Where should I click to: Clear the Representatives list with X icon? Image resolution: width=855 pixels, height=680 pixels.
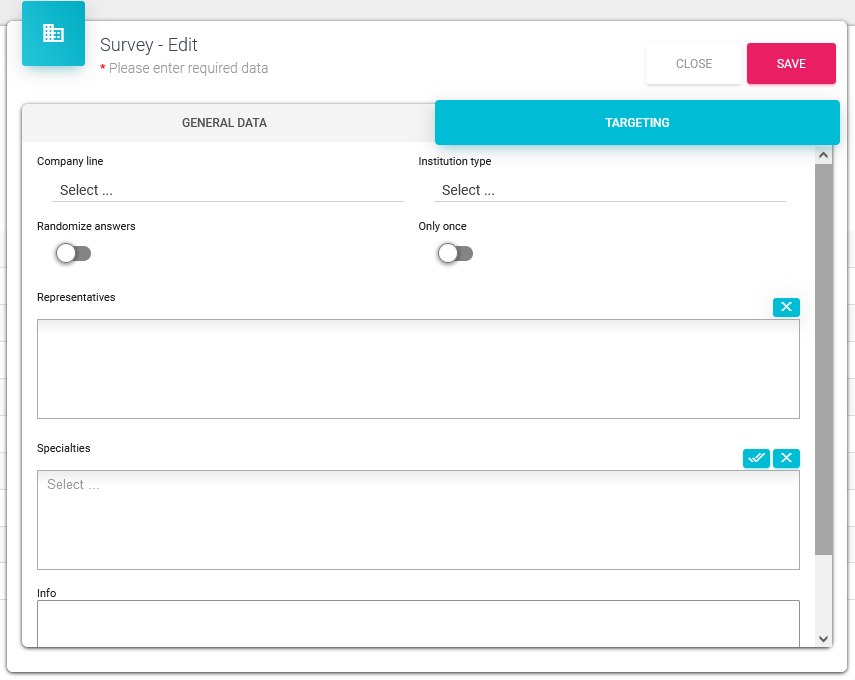coord(786,307)
